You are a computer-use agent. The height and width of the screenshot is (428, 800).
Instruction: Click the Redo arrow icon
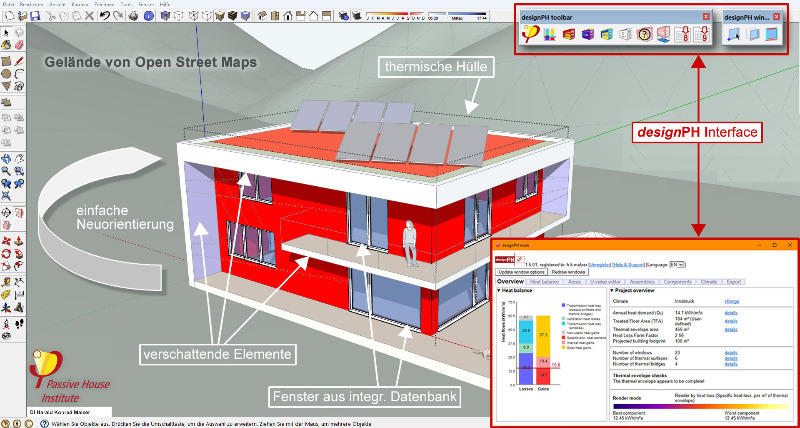(x=118, y=16)
